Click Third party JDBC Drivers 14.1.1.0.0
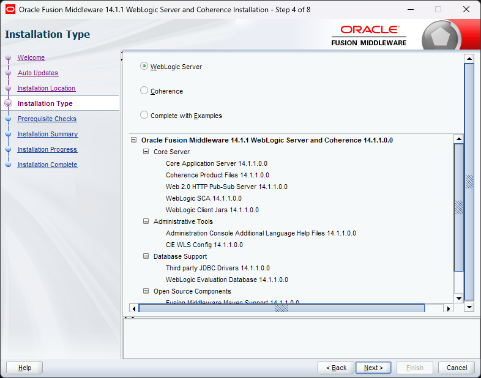Screen dimensions: 481x378 [x=217, y=268]
